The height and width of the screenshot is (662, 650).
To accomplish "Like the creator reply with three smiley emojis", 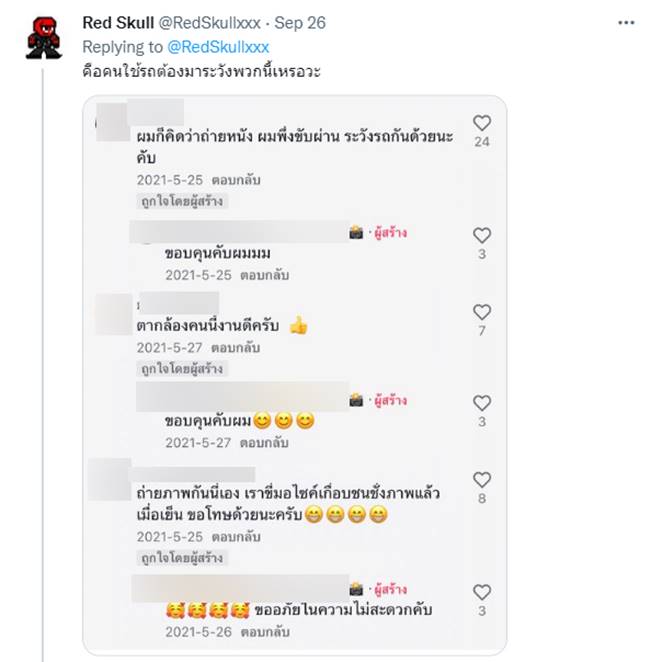I will 482,403.
